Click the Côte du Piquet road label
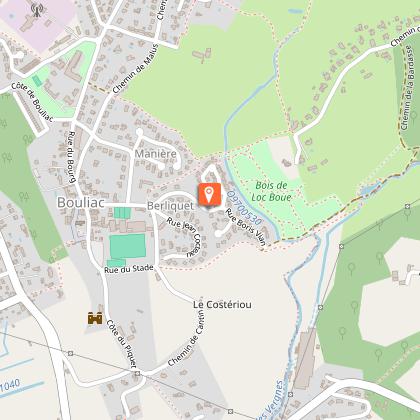 pos(122,344)
